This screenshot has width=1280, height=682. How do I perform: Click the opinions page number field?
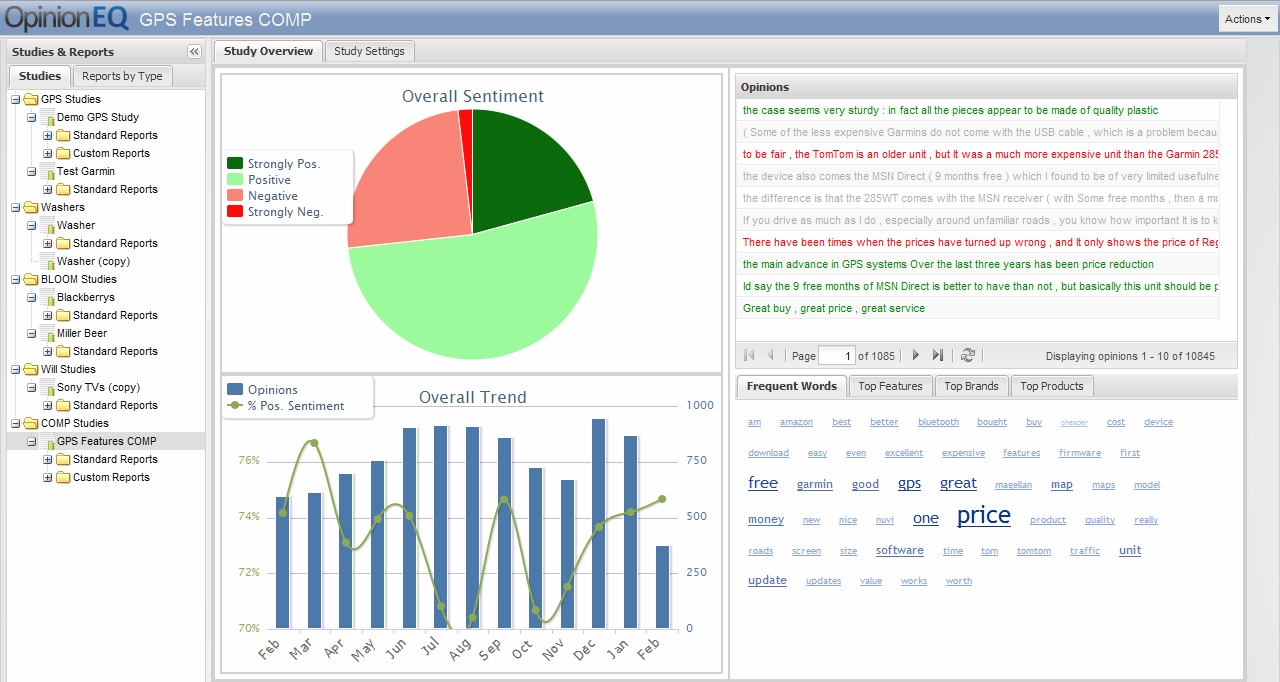point(836,355)
